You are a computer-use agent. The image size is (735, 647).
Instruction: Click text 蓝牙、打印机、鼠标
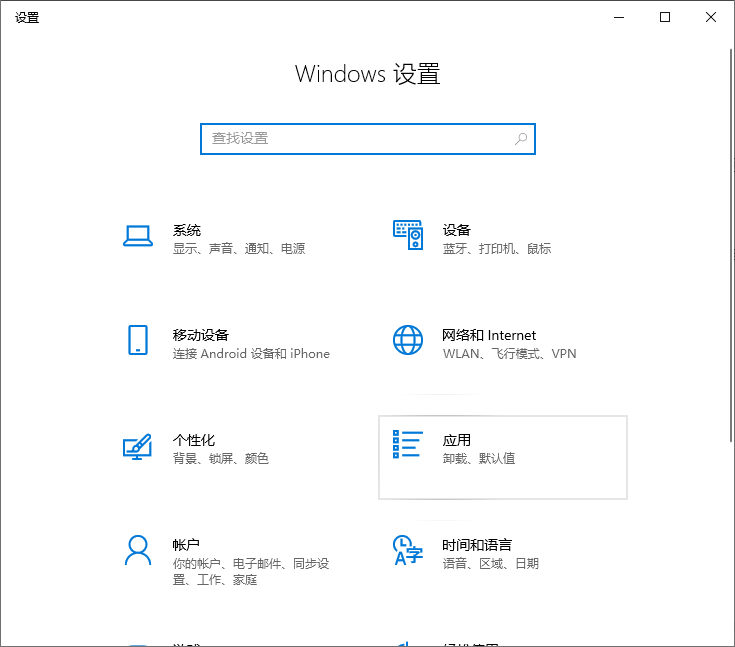[x=497, y=248]
